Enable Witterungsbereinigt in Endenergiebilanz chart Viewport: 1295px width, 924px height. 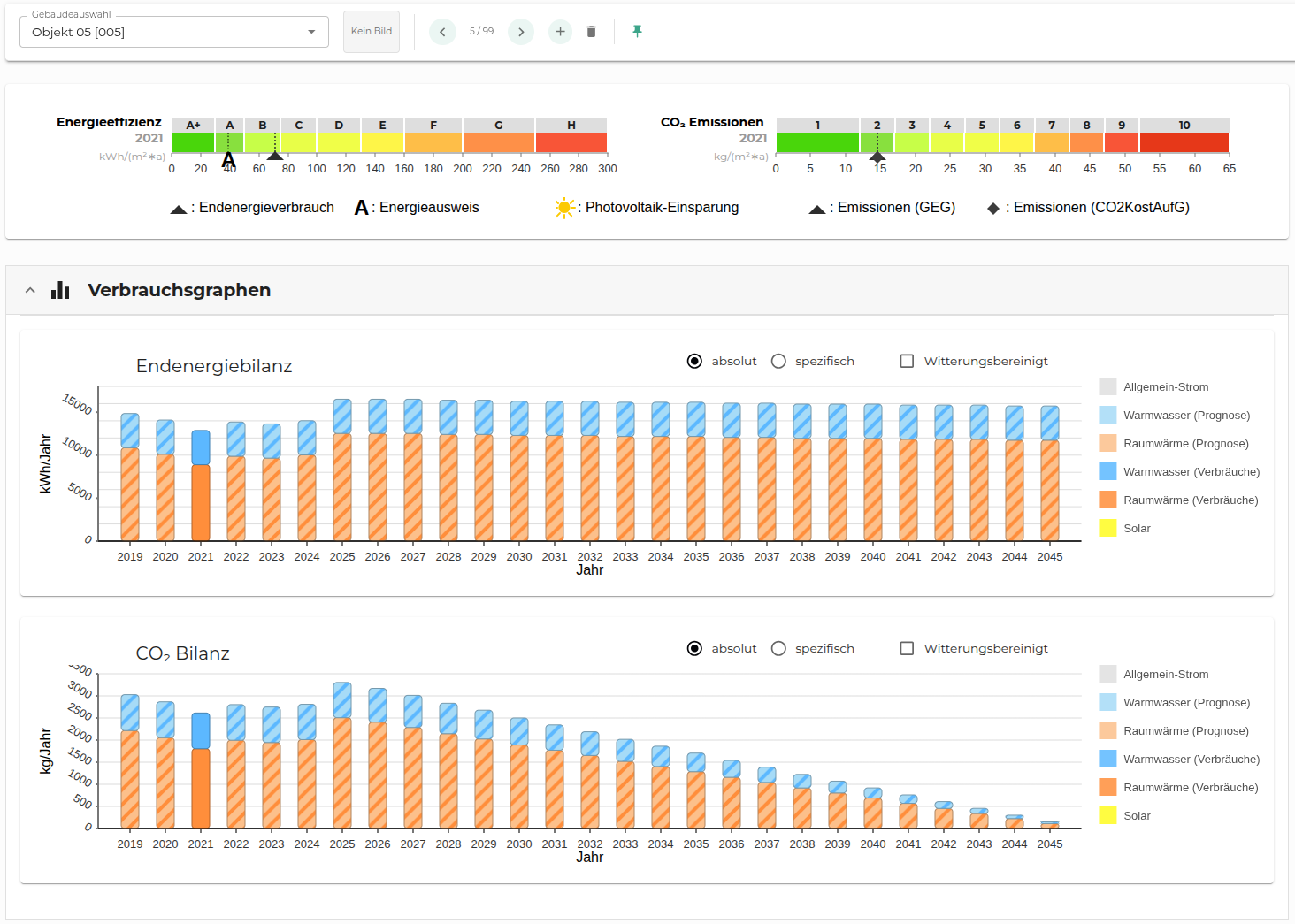[x=907, y=361]
